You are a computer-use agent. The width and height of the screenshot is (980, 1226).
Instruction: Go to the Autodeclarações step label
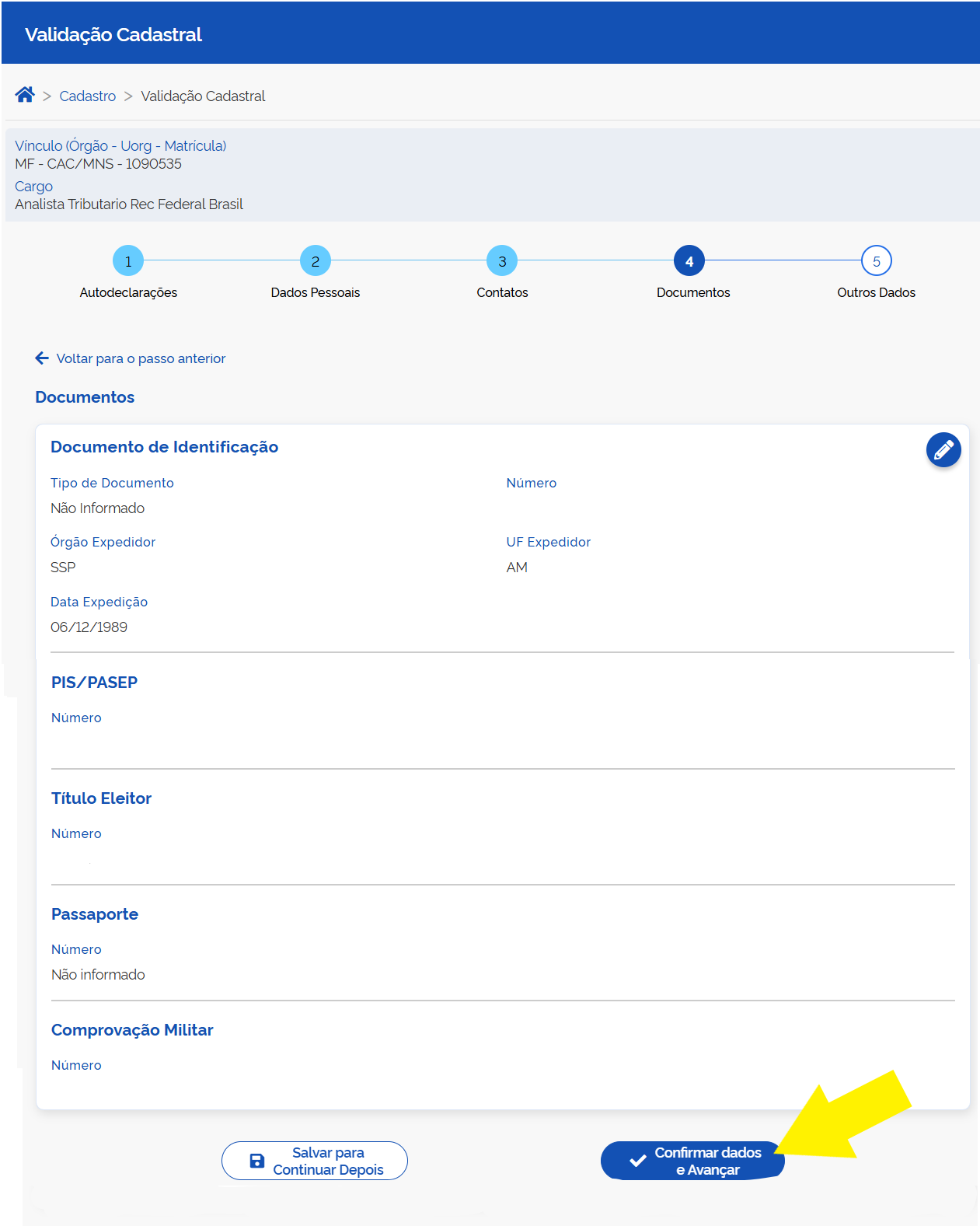[x=128, y=293]
